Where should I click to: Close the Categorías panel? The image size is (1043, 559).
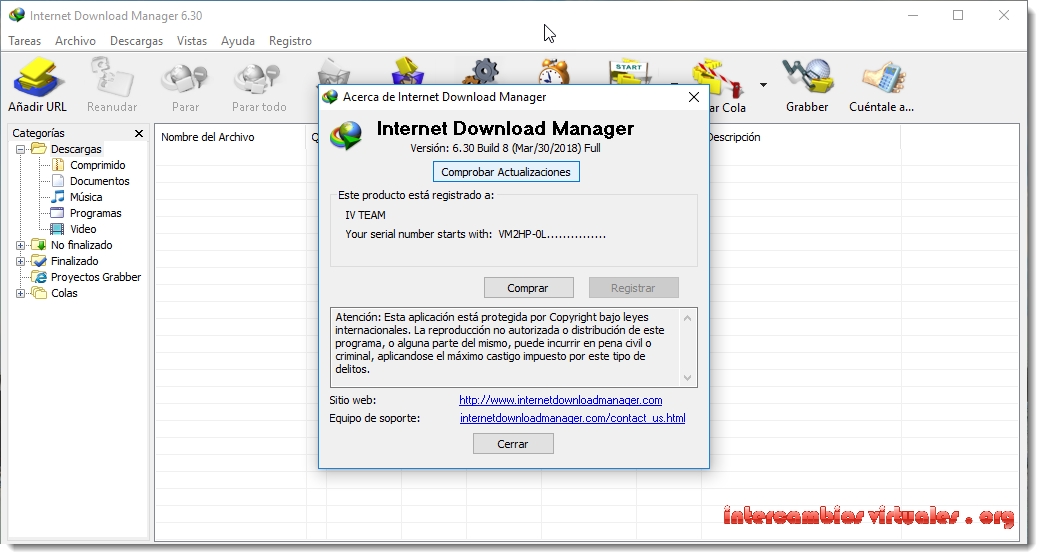tap(139, 133)
